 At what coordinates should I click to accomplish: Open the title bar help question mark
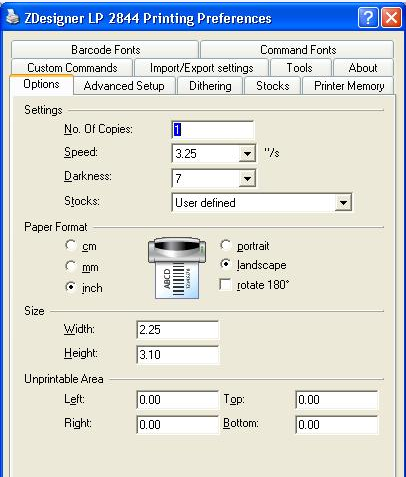point(368,17)
